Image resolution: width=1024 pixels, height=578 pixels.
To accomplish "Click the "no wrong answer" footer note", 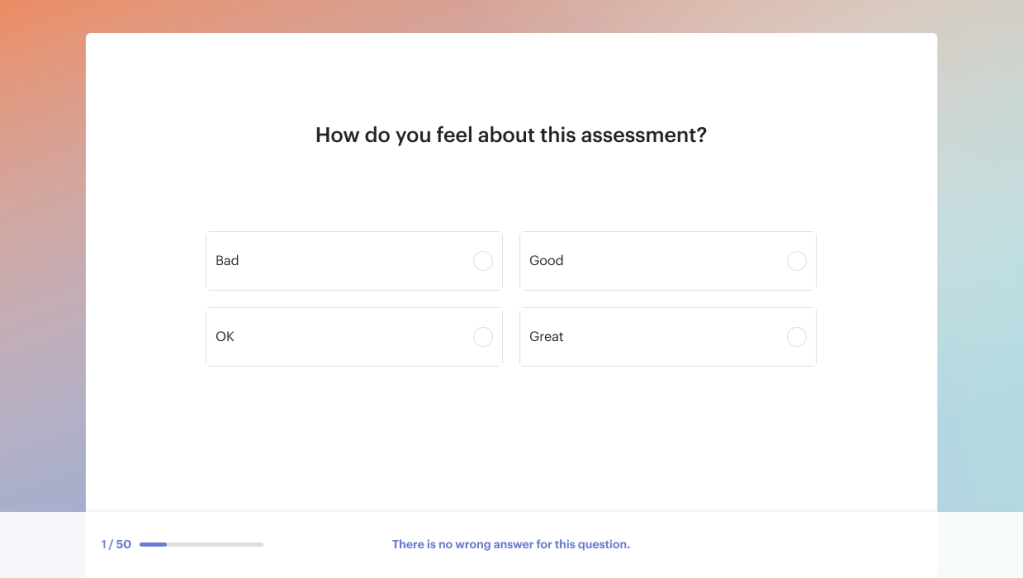I will (x=510, y=545).
